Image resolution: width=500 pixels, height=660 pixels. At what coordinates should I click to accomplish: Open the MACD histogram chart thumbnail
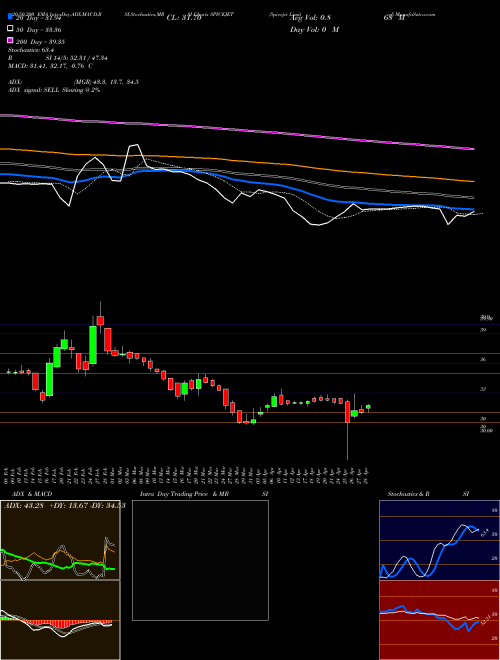click(60, 620)
